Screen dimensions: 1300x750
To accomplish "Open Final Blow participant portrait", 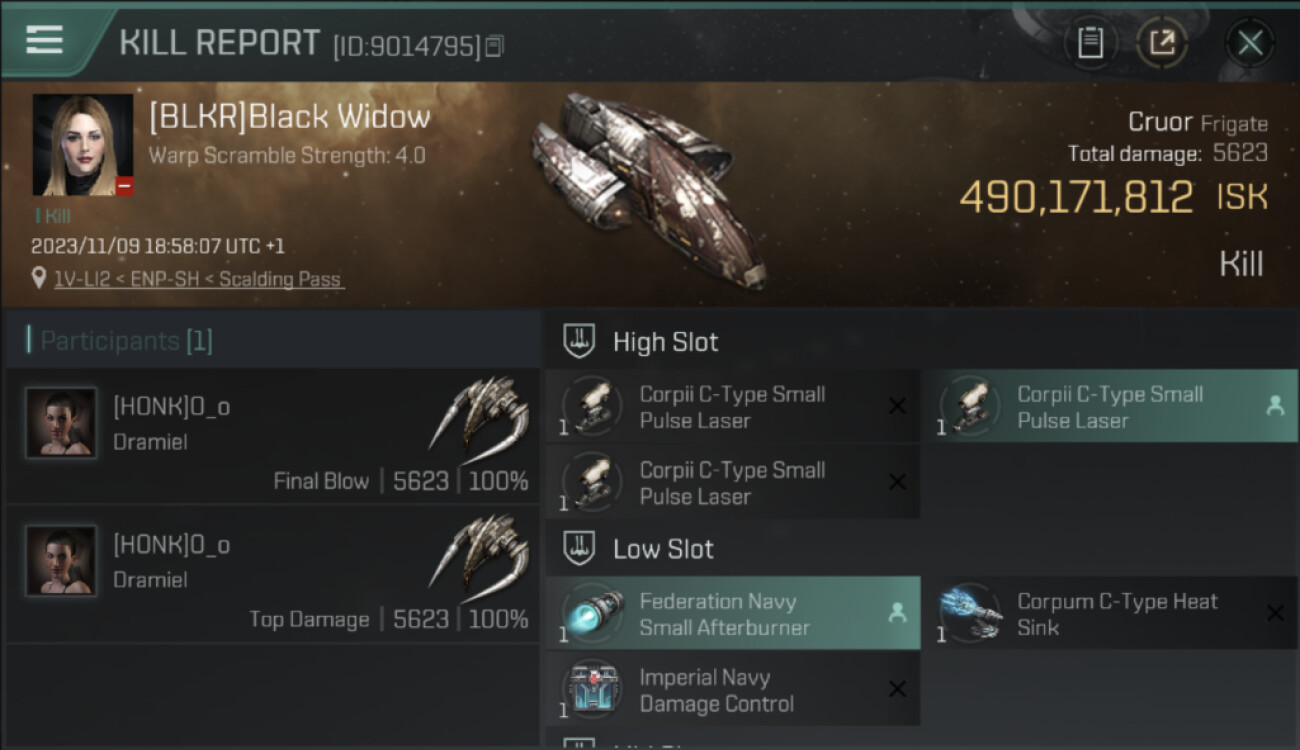I will 61,423.
